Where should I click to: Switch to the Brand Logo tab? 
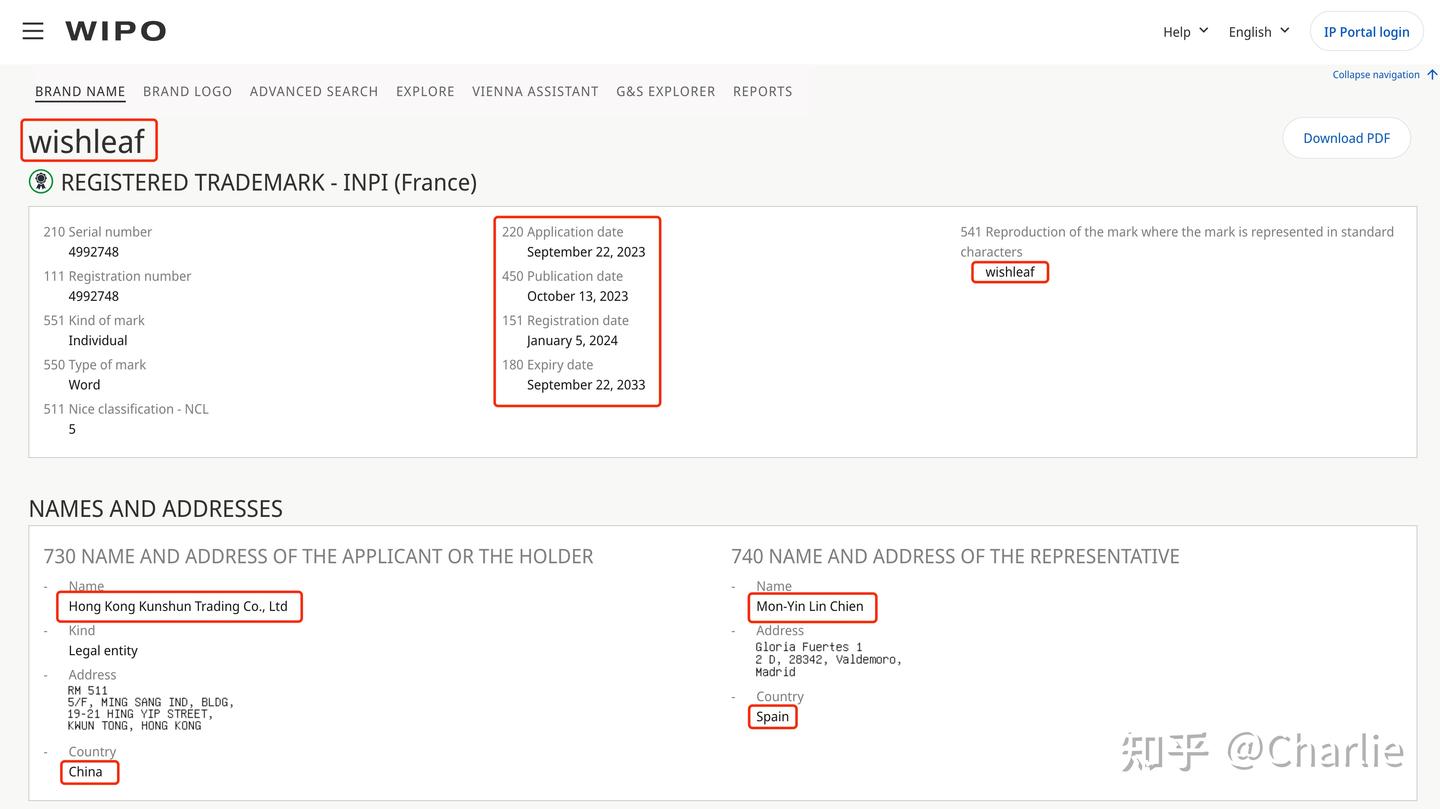pos(187,91)
